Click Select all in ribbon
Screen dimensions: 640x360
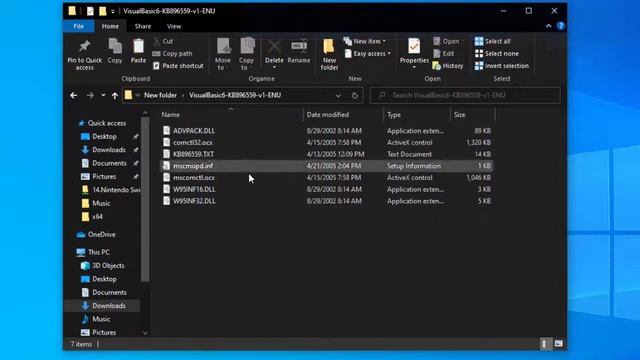(x=492, y=41)
